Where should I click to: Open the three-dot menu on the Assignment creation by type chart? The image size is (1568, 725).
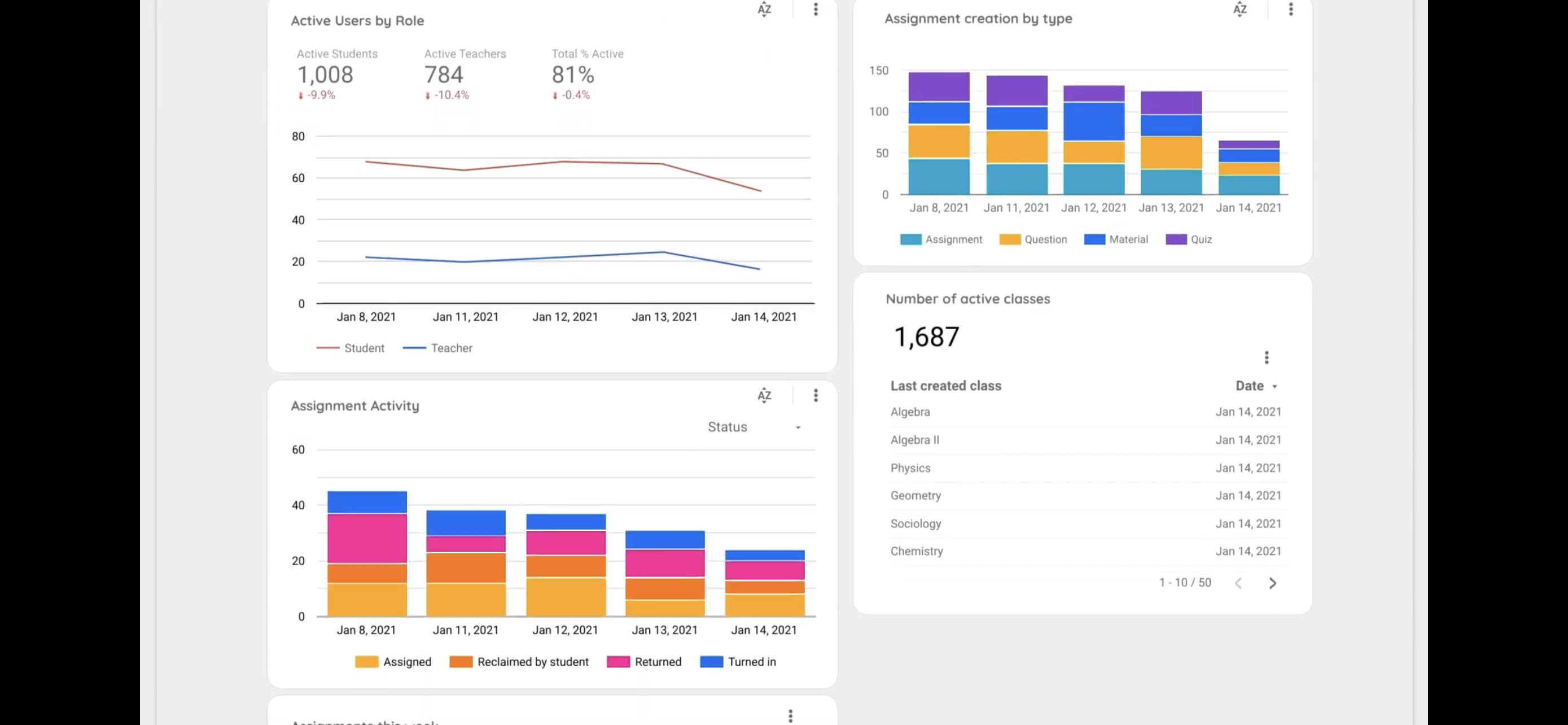1290,9
